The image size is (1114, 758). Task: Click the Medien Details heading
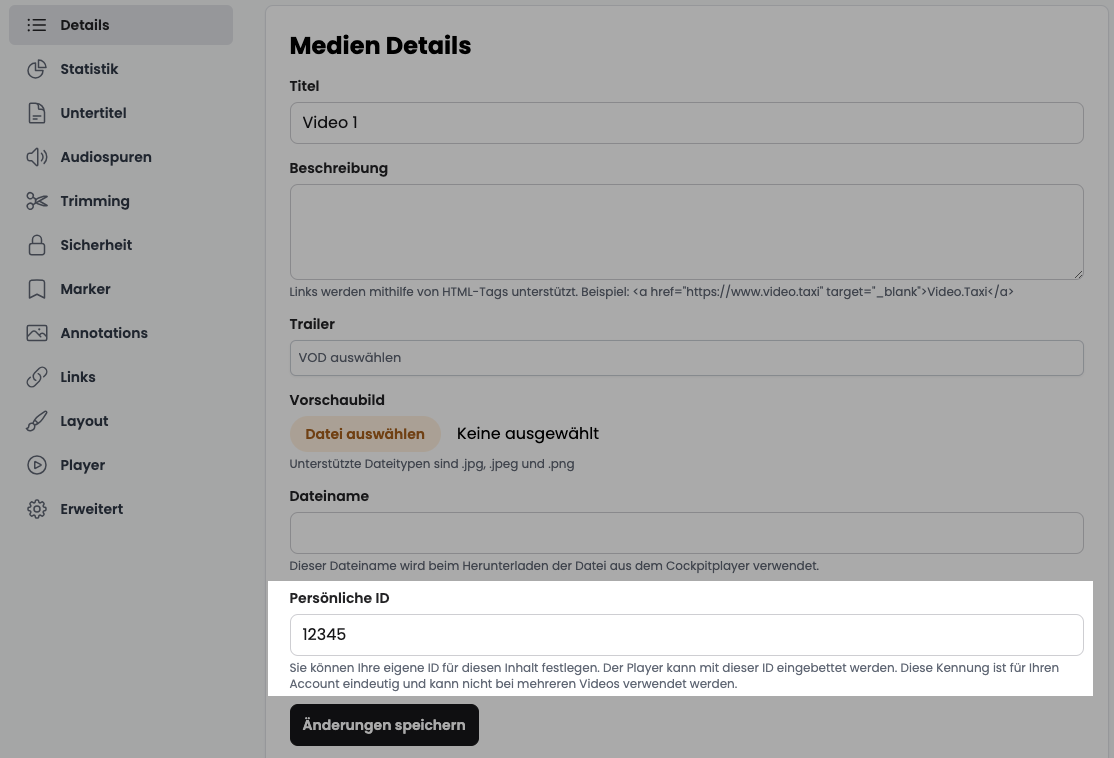click(x=380, y=45)
